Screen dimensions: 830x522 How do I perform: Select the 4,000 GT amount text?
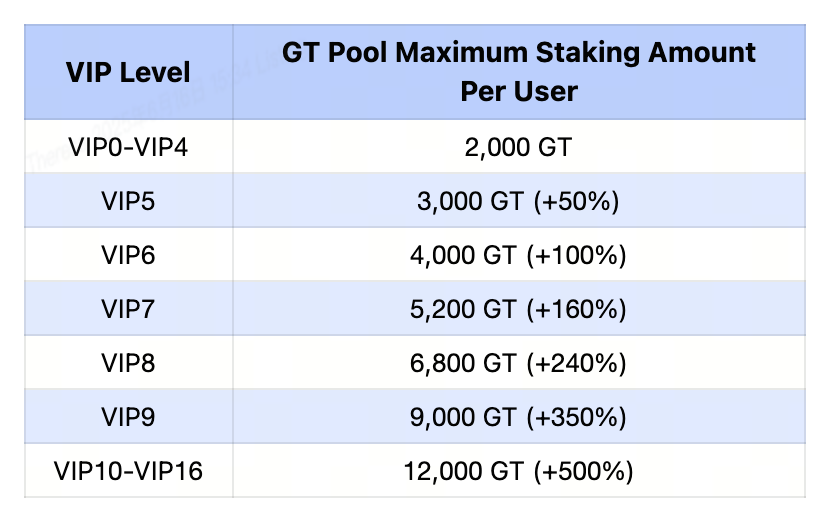point(463,256)
